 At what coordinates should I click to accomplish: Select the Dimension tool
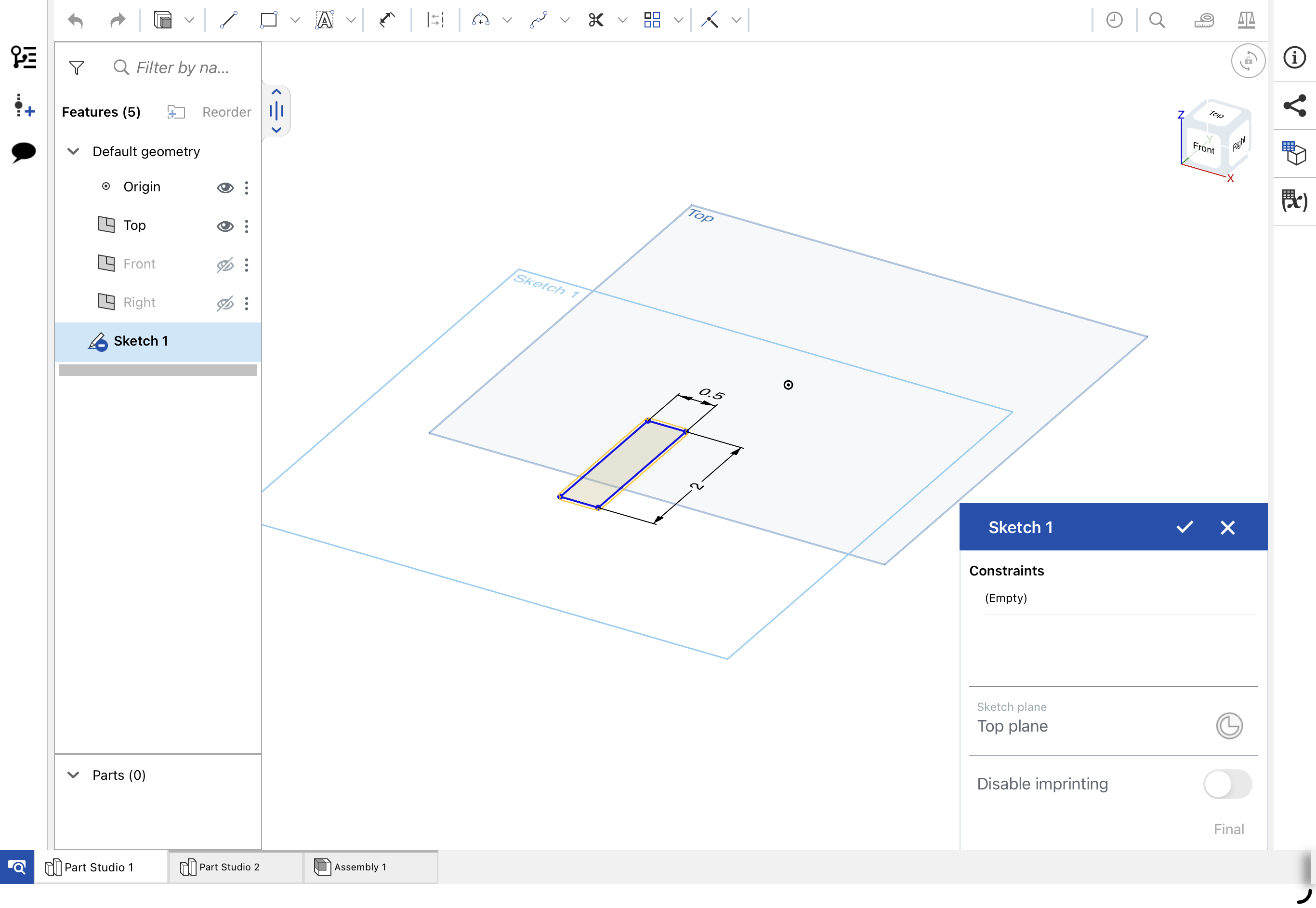pyautogui.click(x=387, y=20)
